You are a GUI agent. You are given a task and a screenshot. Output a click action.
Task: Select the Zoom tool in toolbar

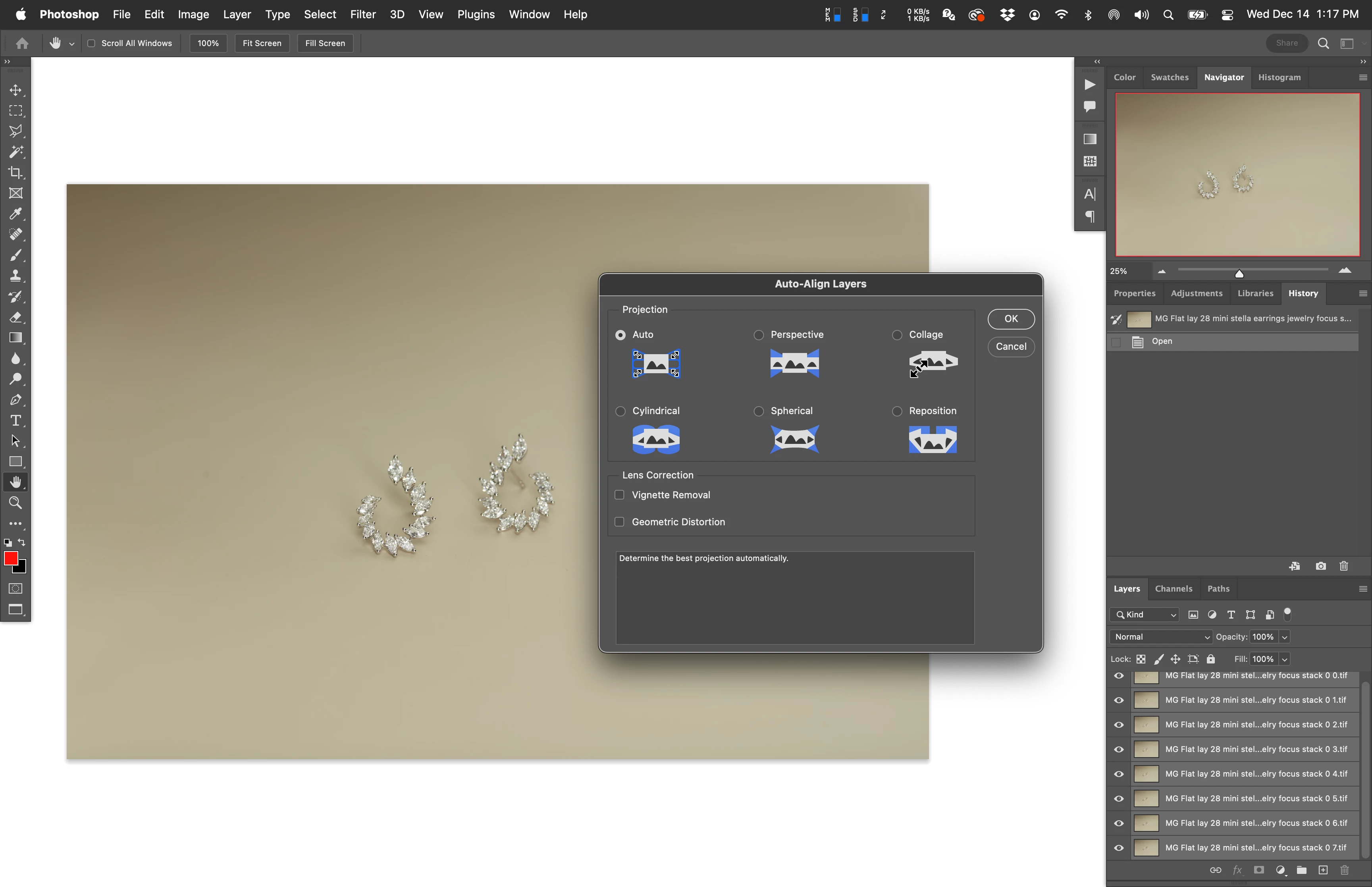click(x=15, y=503)
